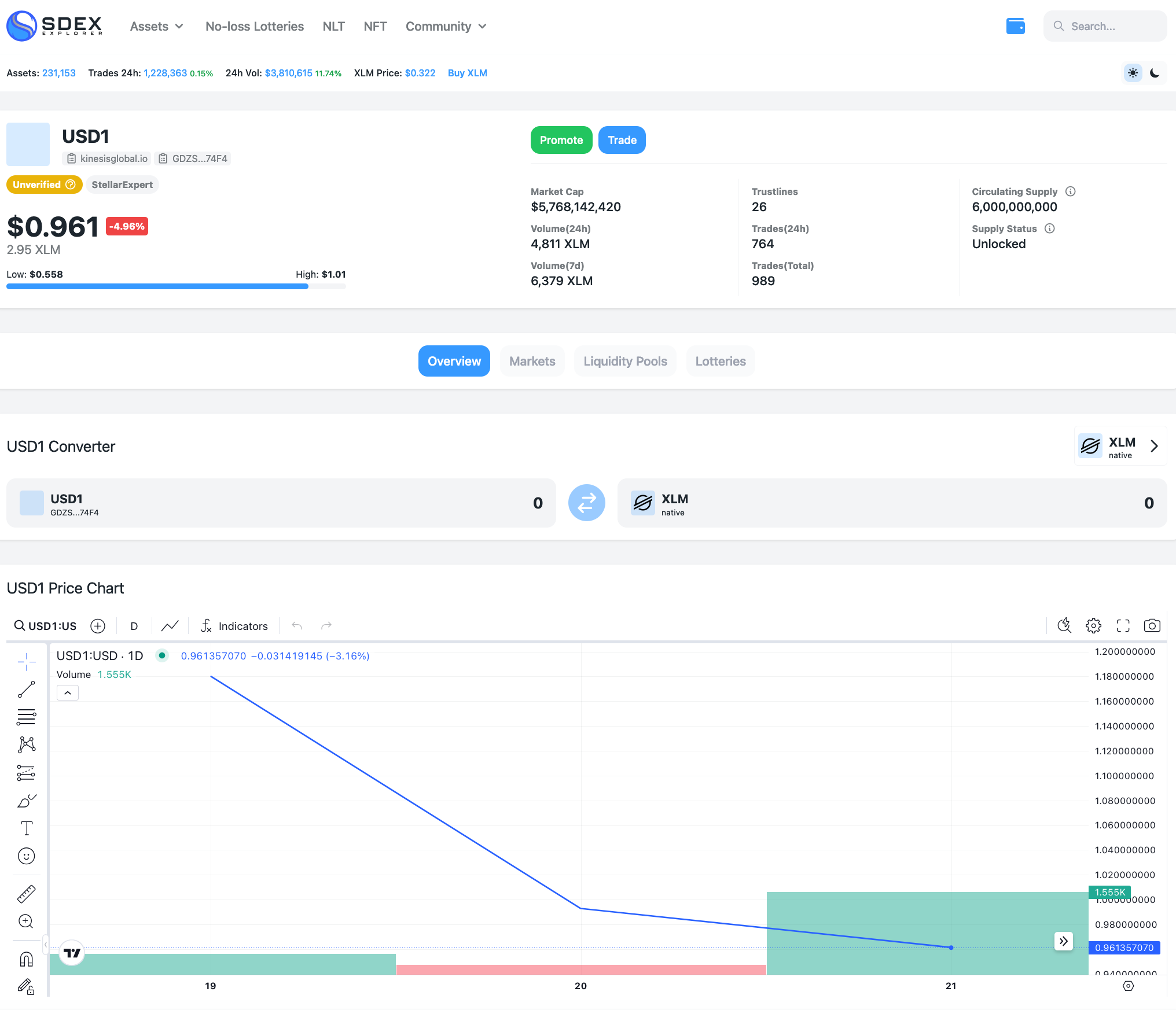Open the Indicators panel
This screenshot has width=1176, height=1010.
coord(234,626)
